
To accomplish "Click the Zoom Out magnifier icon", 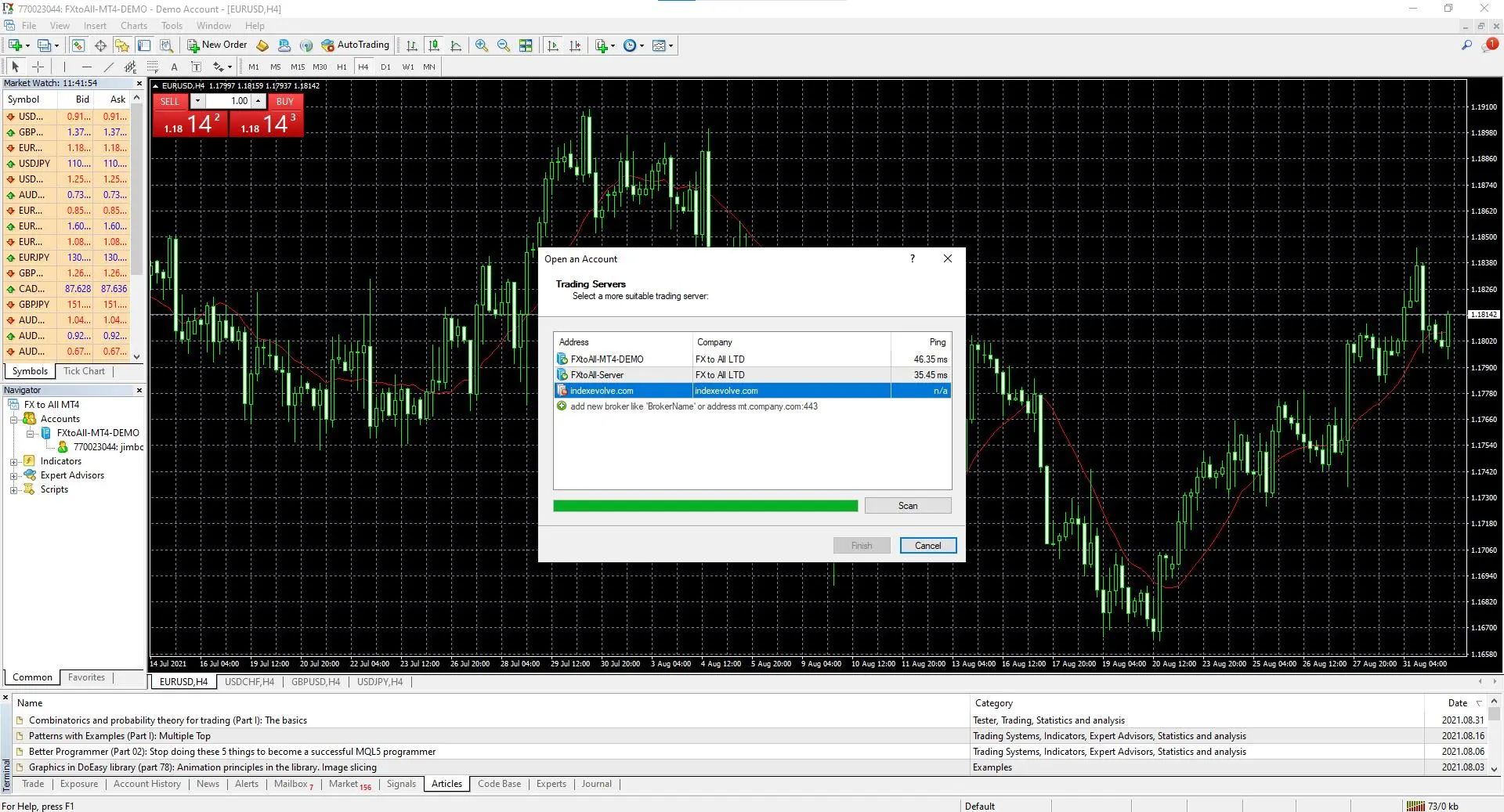I will [504, 45].
